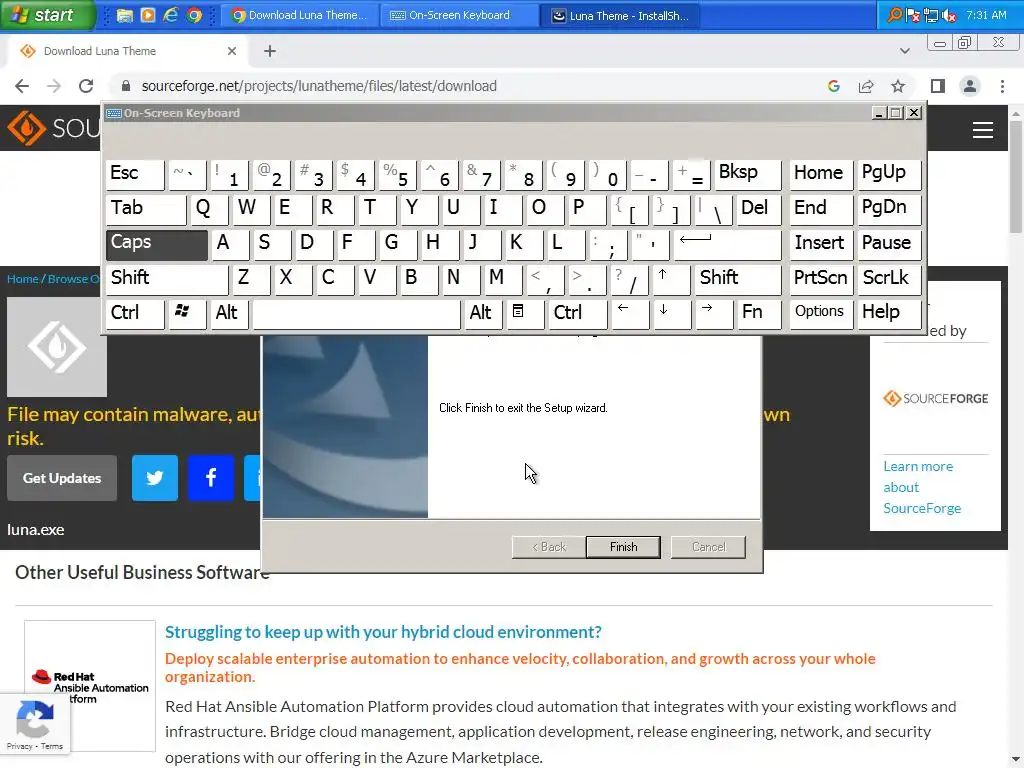Image resolution: width=1024 pixels, height=768 pixels.
Task: Click the Enter arrow key on keyboard
Action: click(x=727, y=244)
